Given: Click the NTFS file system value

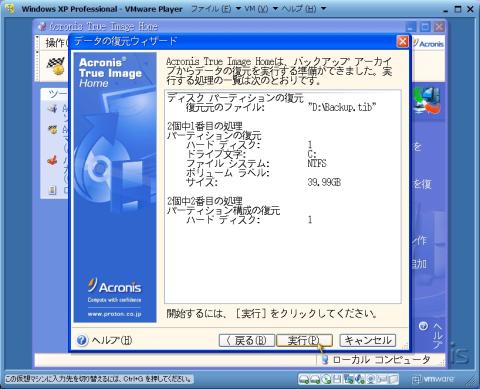Looking at the screenshot, I should click(317, 163).
